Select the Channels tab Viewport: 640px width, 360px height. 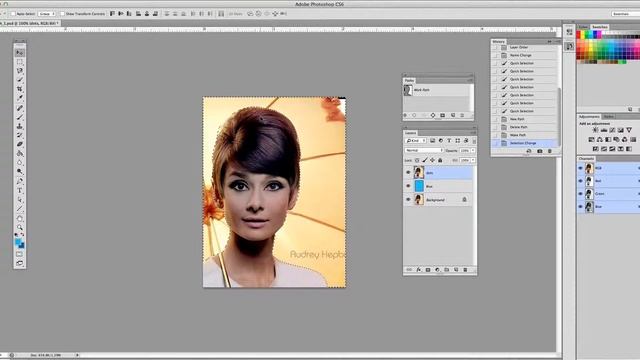(587, 158)
